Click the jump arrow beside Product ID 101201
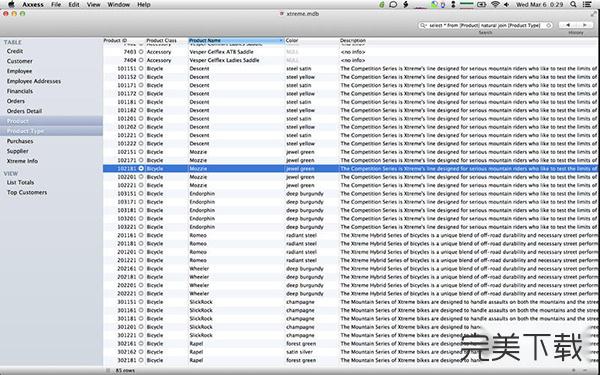The width and height of the screenshot is (600, 375). tap(141, 118)
